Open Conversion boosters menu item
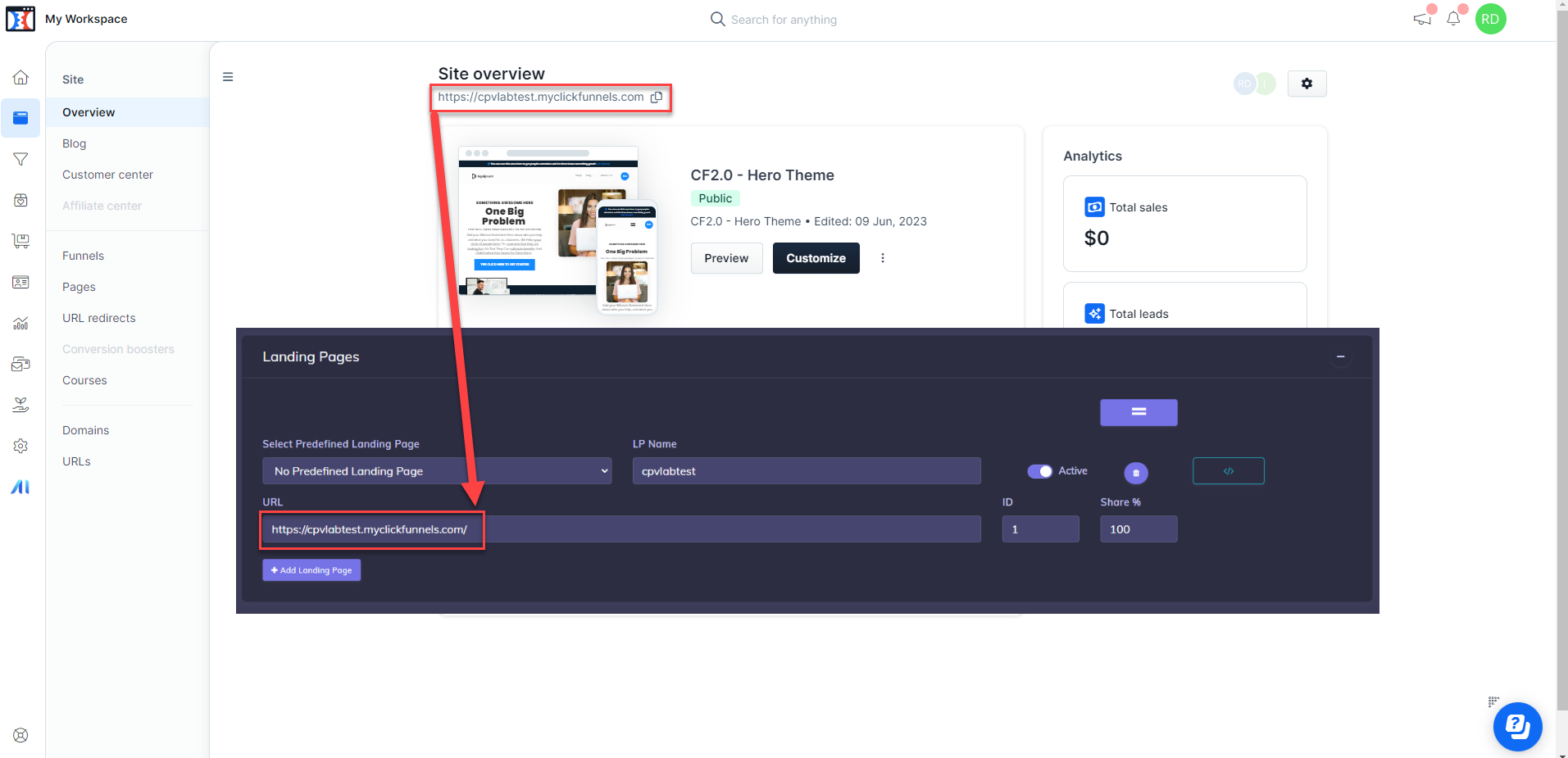This screenshot has height=758, width=1568. pos(118,349)
